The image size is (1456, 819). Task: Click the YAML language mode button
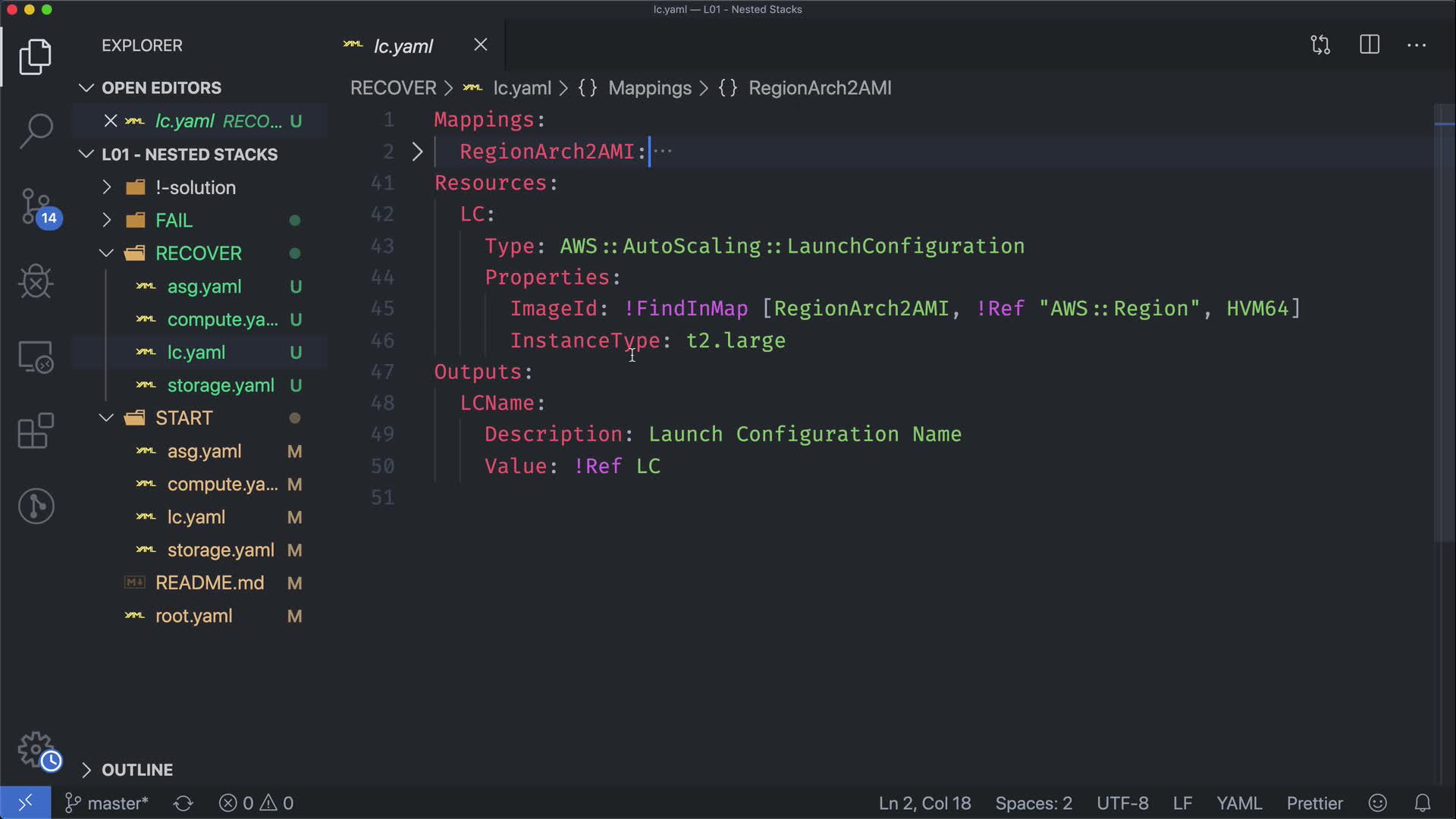1239,803
